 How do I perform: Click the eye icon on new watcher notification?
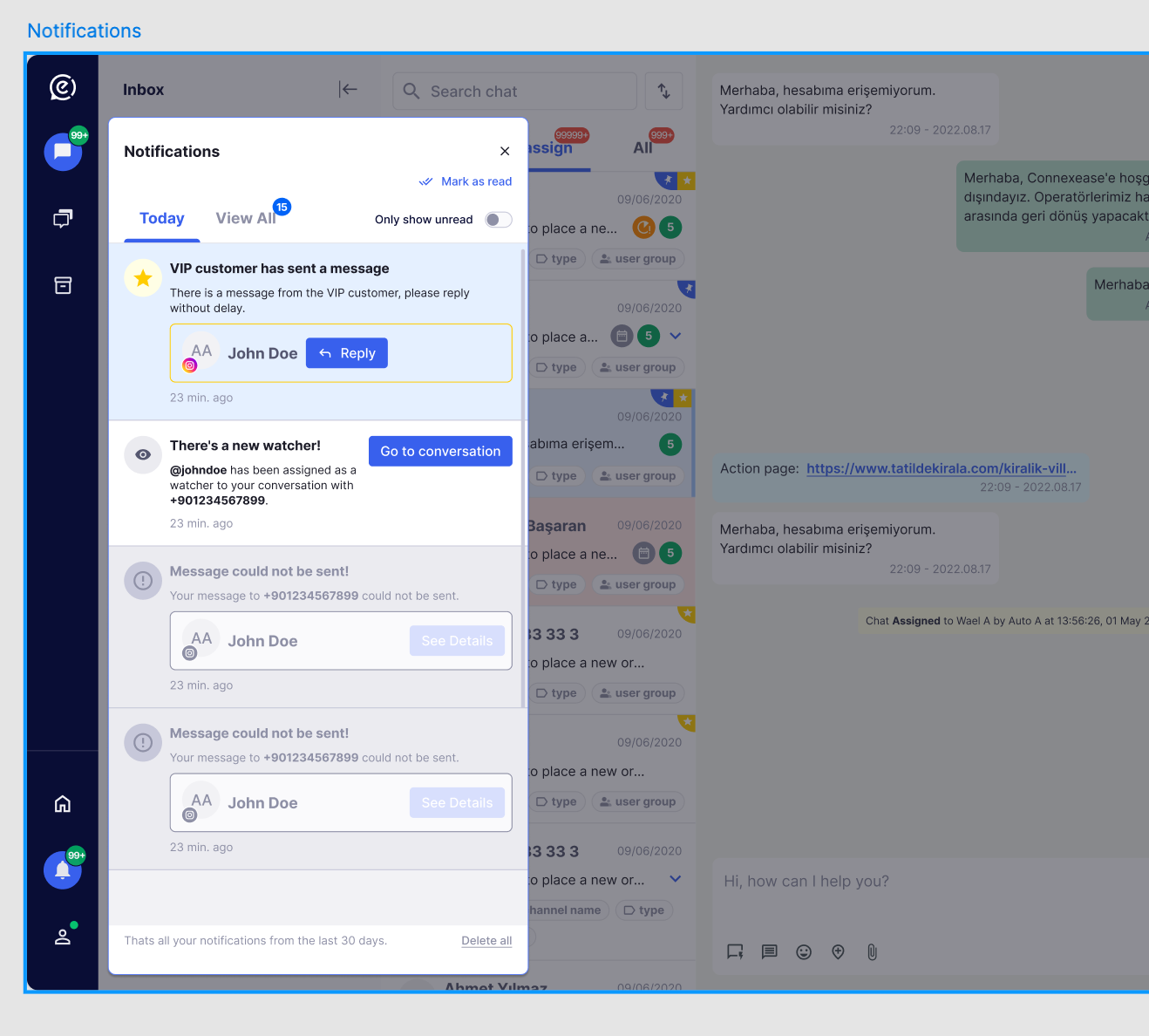click(143, 455)
